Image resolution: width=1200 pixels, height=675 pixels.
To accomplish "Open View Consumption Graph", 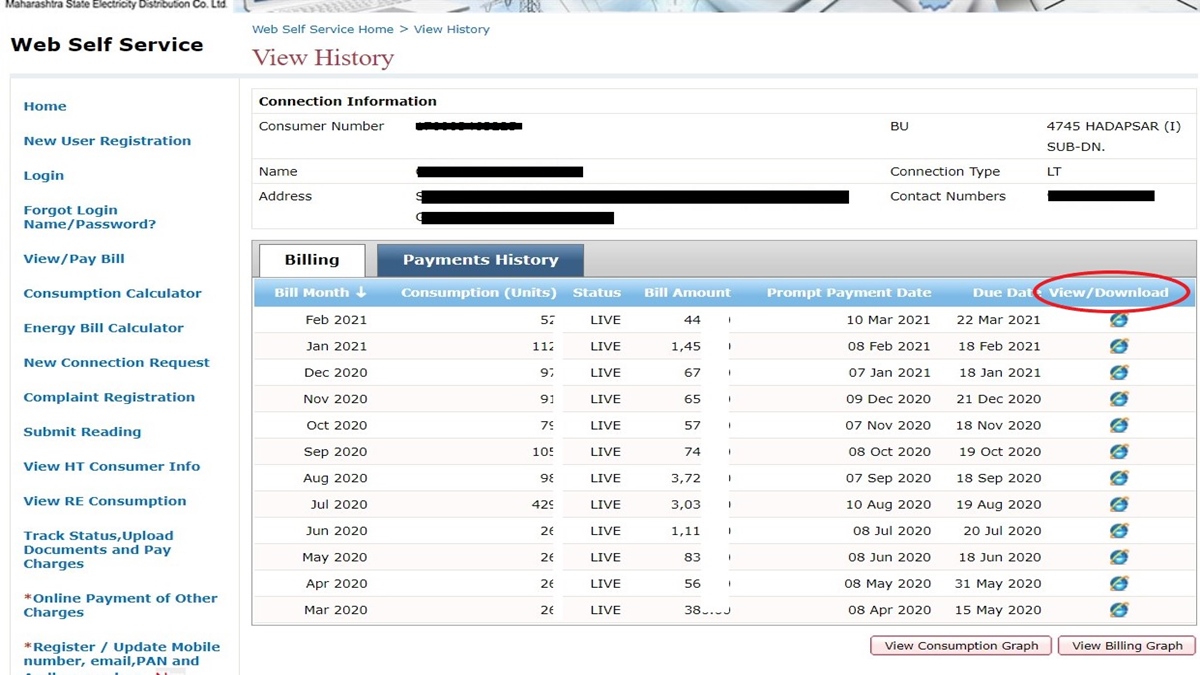I will tap(960, 645).
